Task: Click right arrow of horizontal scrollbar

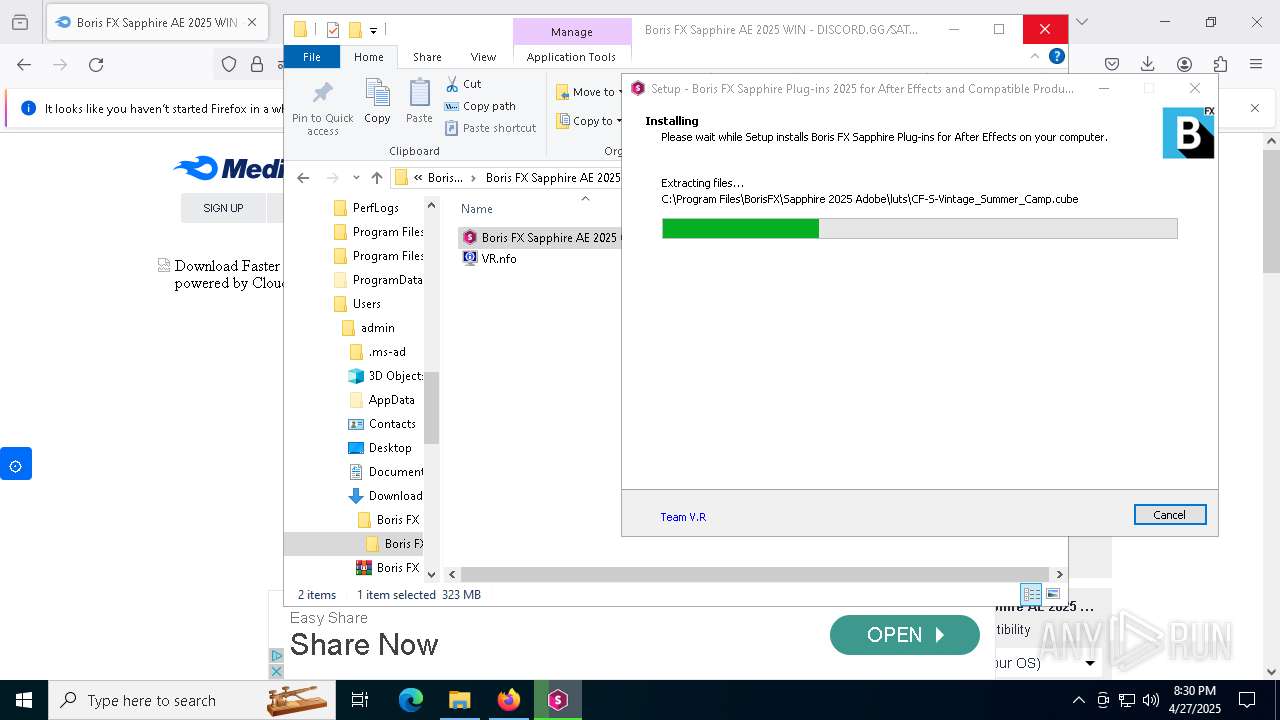Action: pos(1059,575)
